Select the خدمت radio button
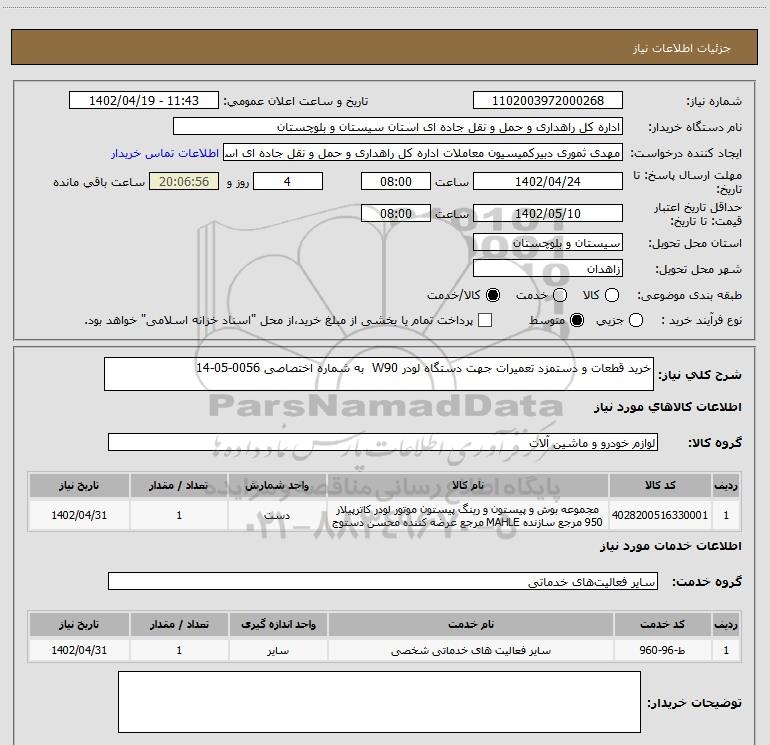The height and width of the screenshot is (745, 770). coord(560,295)
